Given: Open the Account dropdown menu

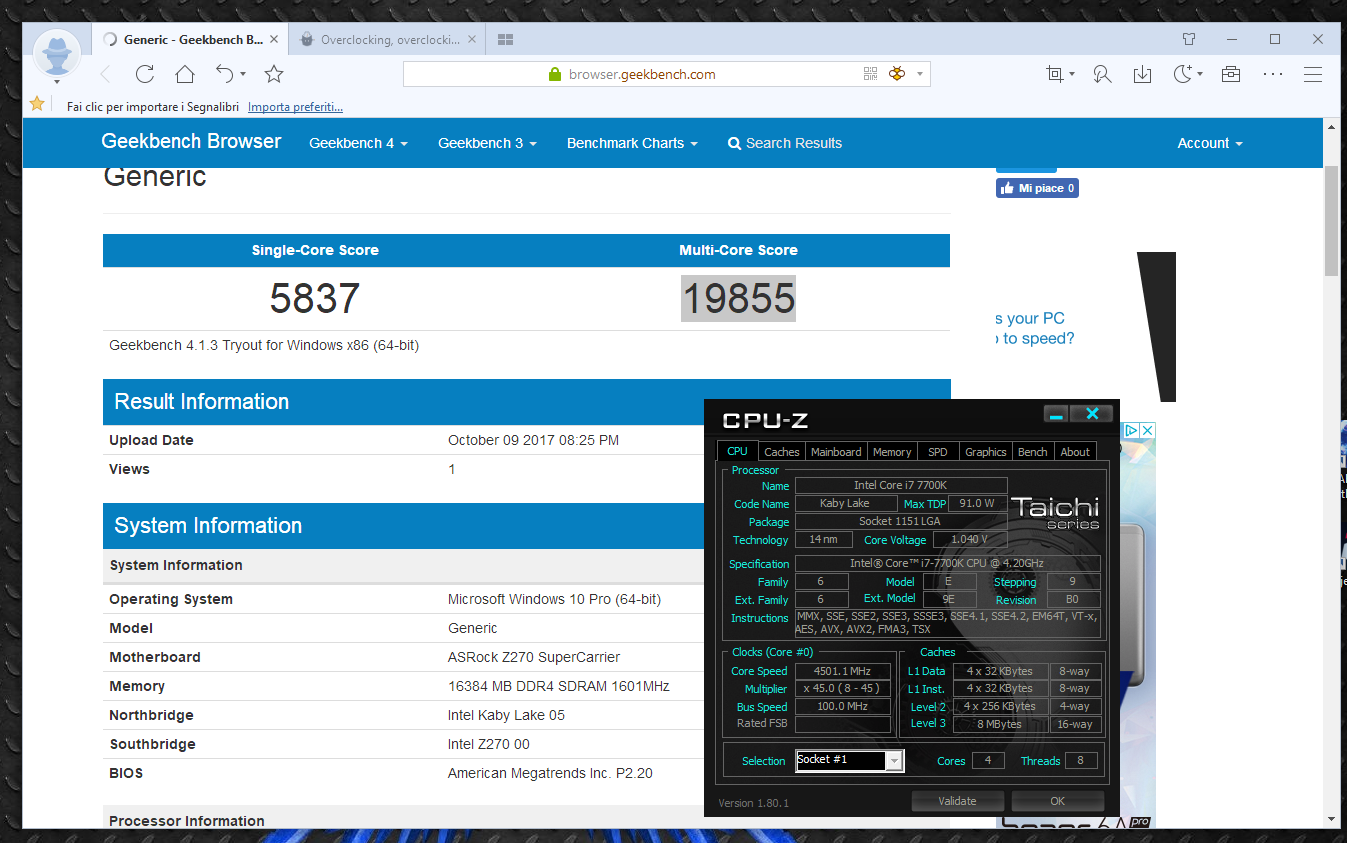Looking at the screenshot, I should pyautogui.click(x=1210, y=143).
